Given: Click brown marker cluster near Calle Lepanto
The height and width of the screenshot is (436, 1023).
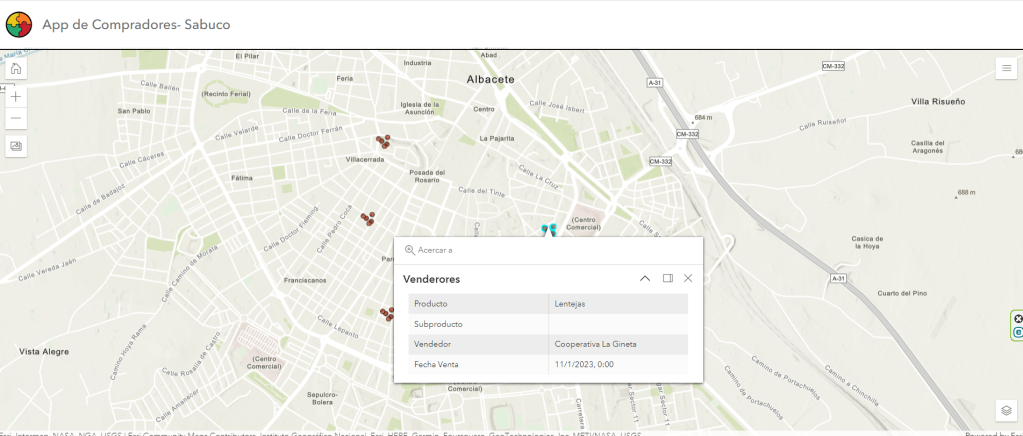Looking at the screenshot, I should 386,314.
